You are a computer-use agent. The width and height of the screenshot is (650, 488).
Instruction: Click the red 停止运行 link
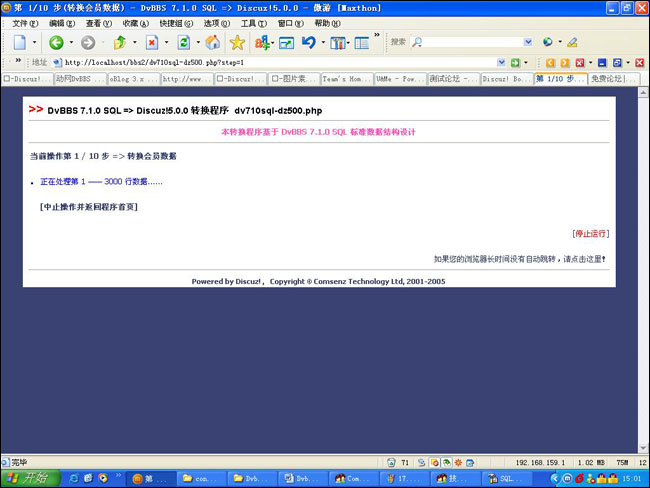pos(591,234)
